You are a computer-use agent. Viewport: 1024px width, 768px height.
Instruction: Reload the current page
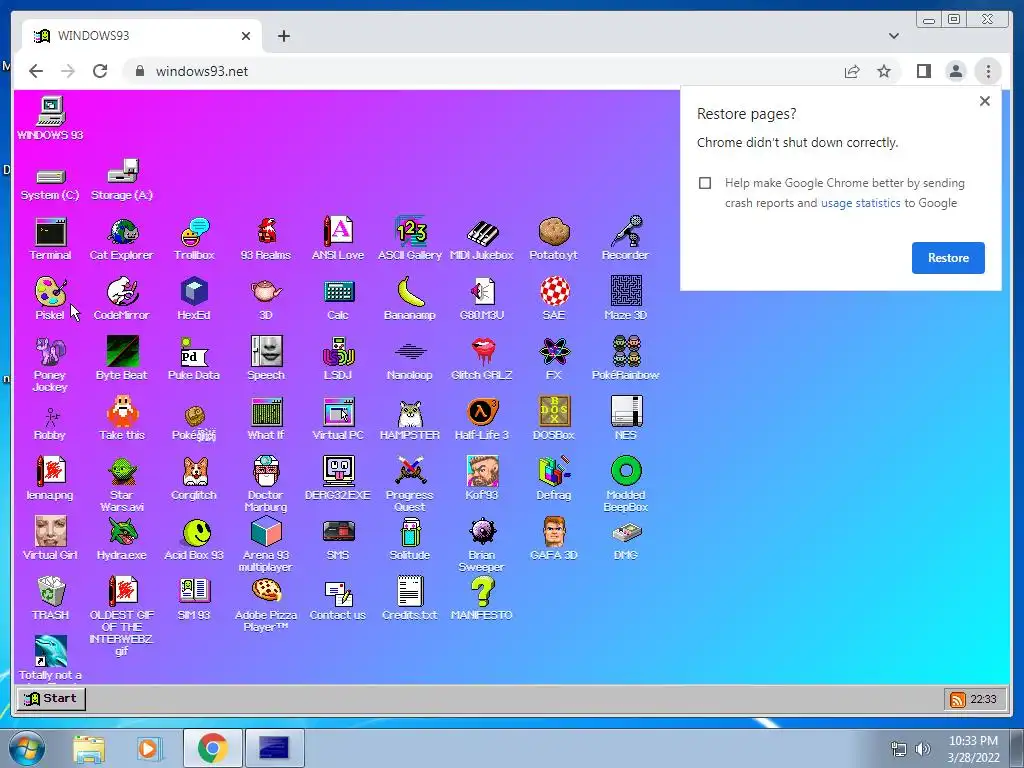(100, 71)
